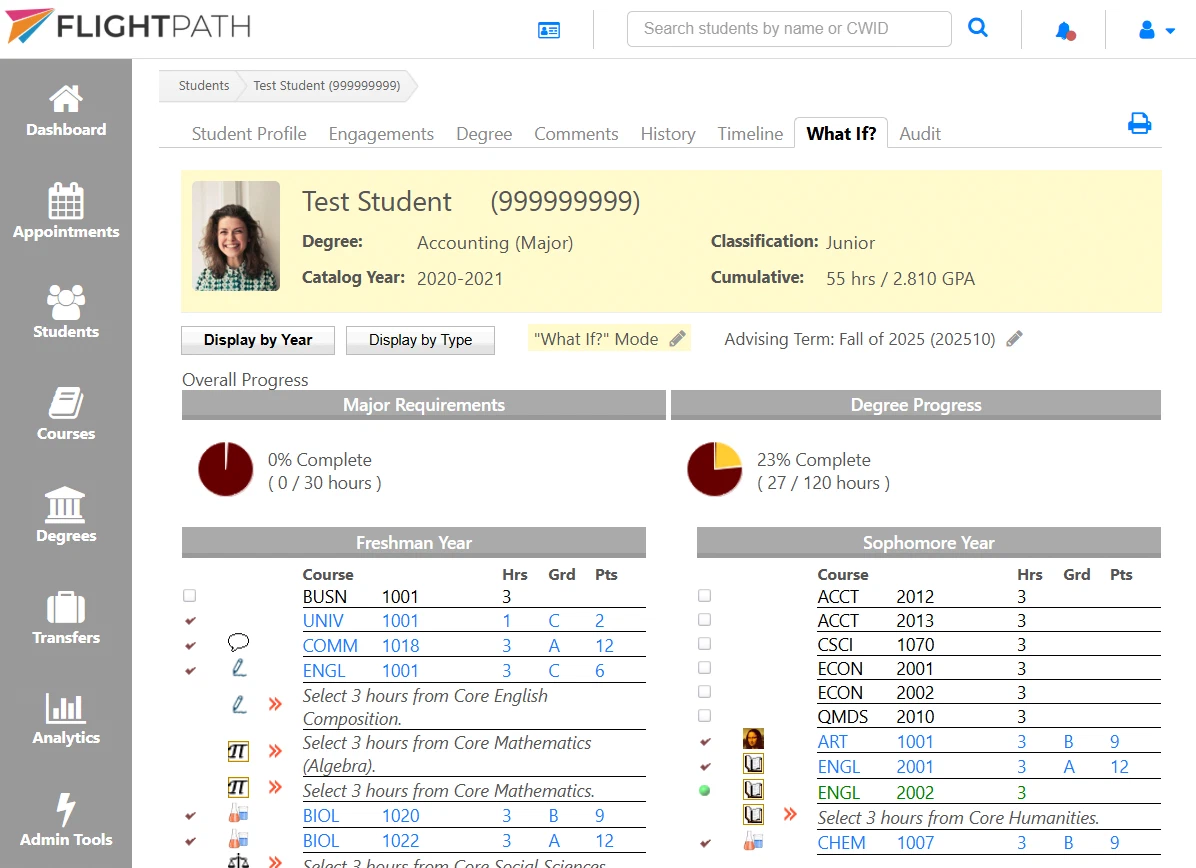The height and width of the screenshot is (868, 1196).
Task: Select the What If? tab
Action: (x=841, y=133)
